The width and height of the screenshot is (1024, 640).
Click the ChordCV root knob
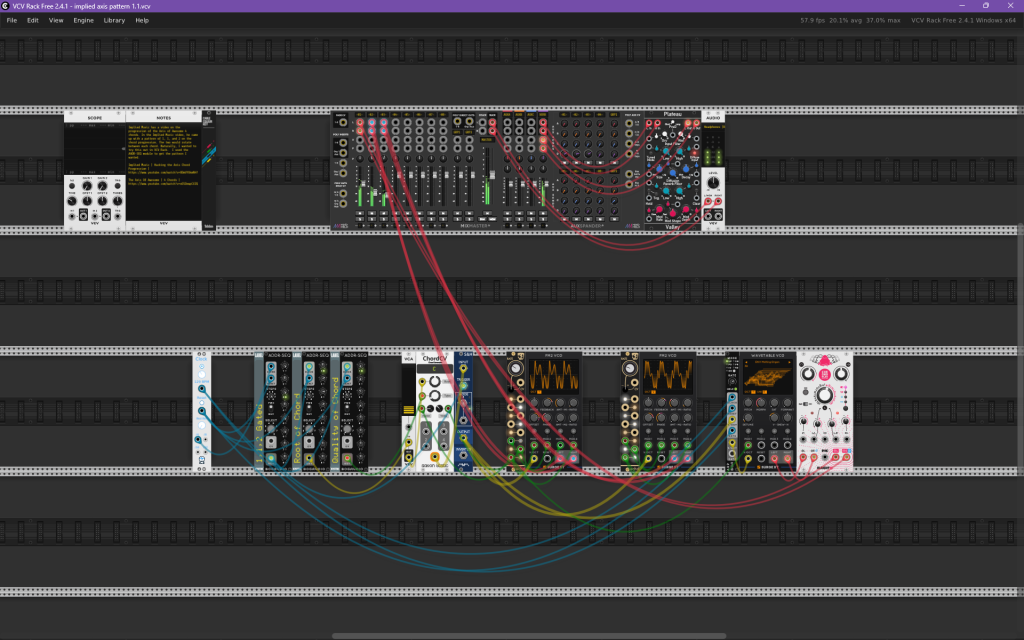pos(435,381)
